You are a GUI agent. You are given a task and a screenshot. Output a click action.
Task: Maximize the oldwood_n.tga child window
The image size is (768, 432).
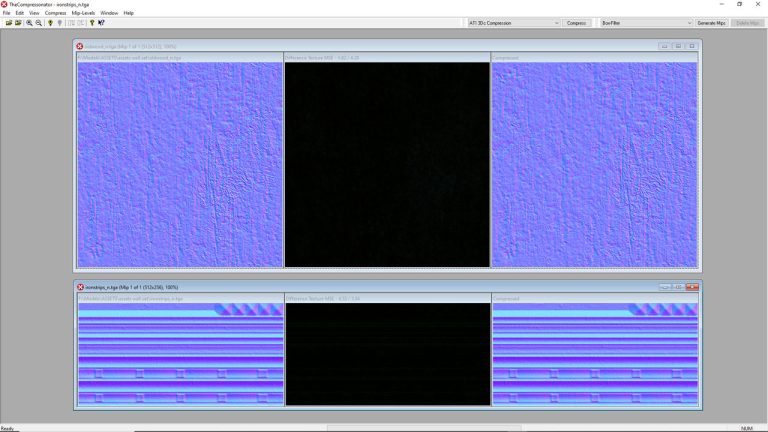[x=678, y=46]
